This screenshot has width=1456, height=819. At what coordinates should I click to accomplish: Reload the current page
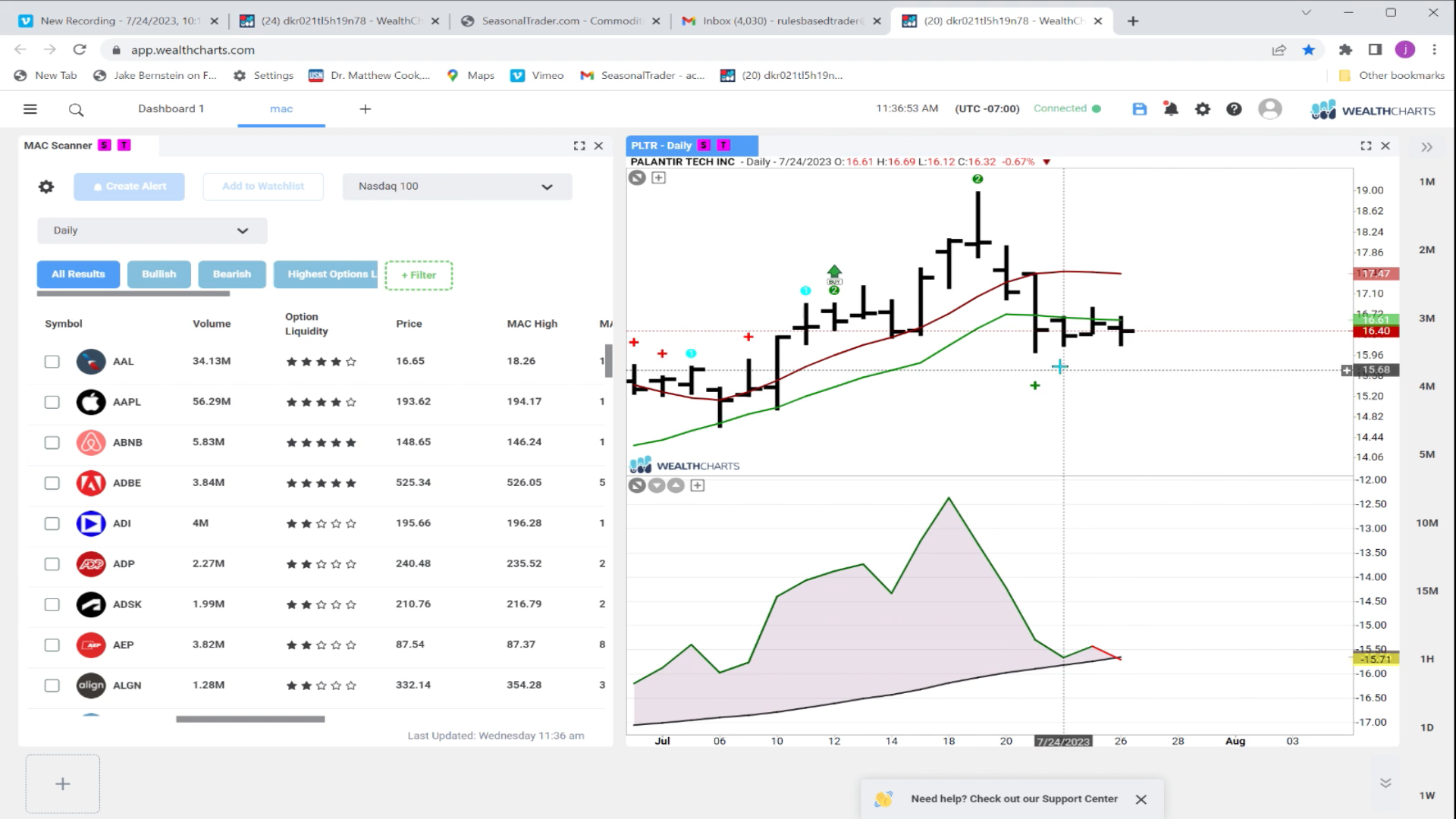[x=80, y=50]
